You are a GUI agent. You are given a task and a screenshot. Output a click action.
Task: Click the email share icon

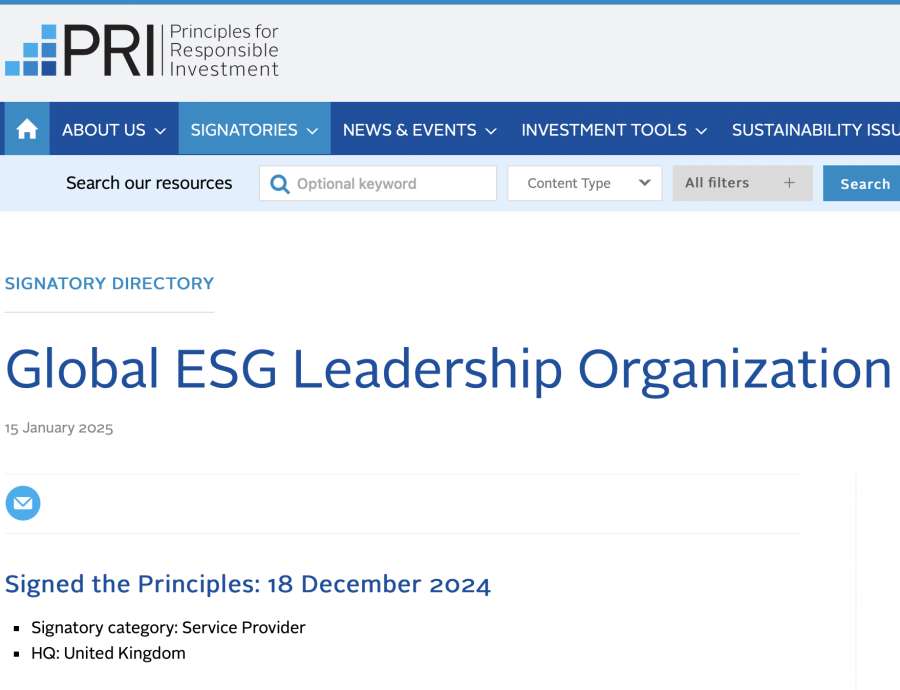23,503
